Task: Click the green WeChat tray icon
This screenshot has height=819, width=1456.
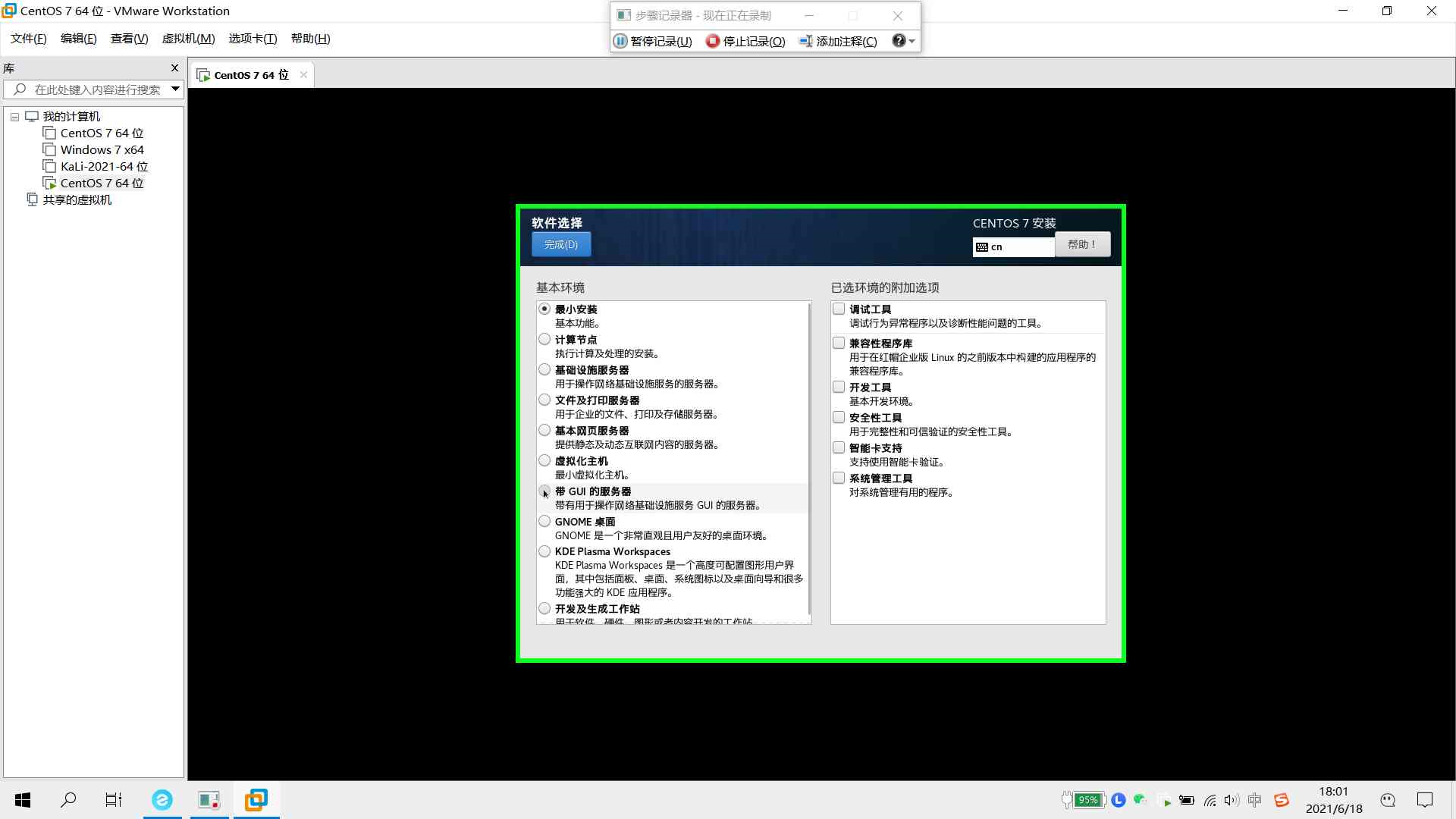Action: [x=1139, y=799]
